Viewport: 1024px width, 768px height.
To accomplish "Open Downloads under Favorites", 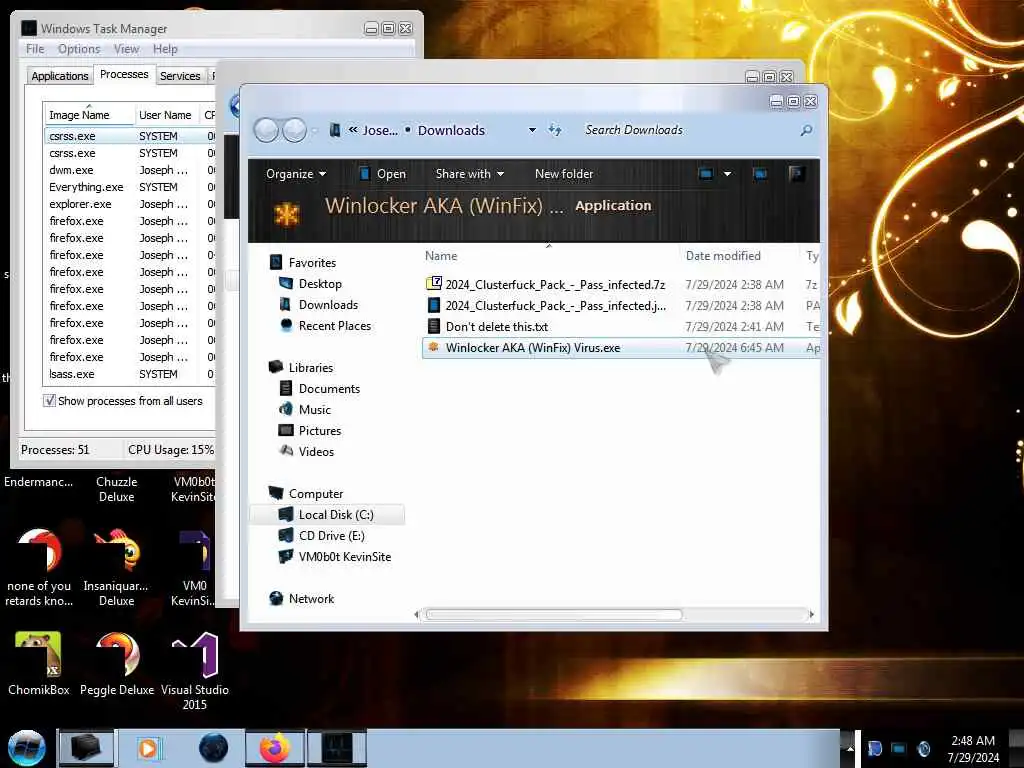I will 328,304.
